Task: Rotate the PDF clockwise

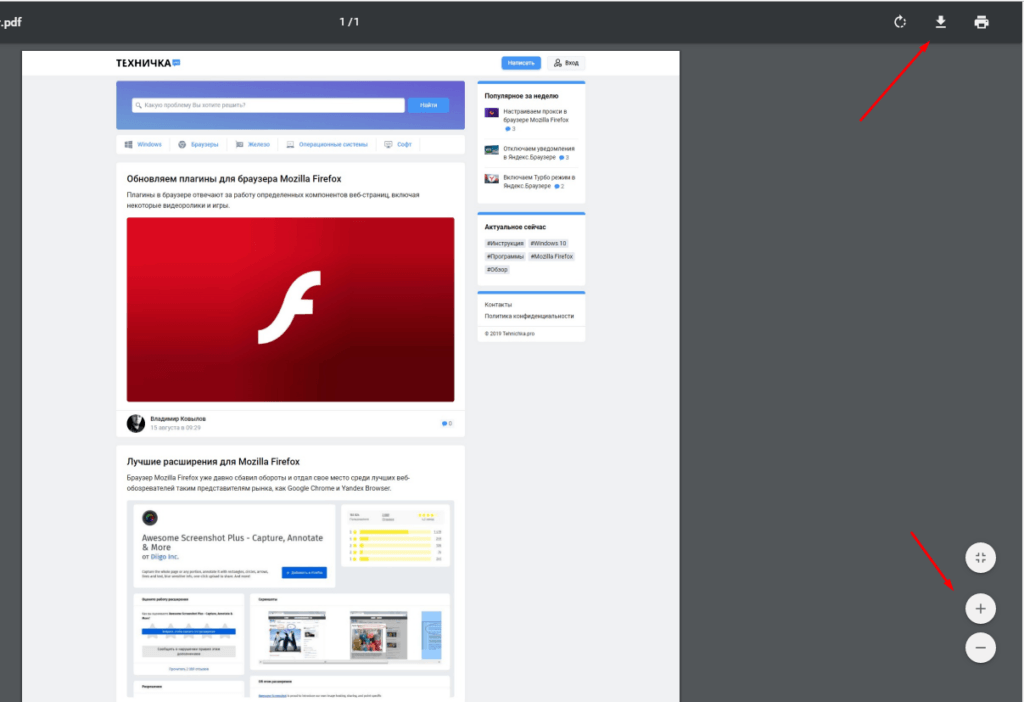Action: click(900, 22)
